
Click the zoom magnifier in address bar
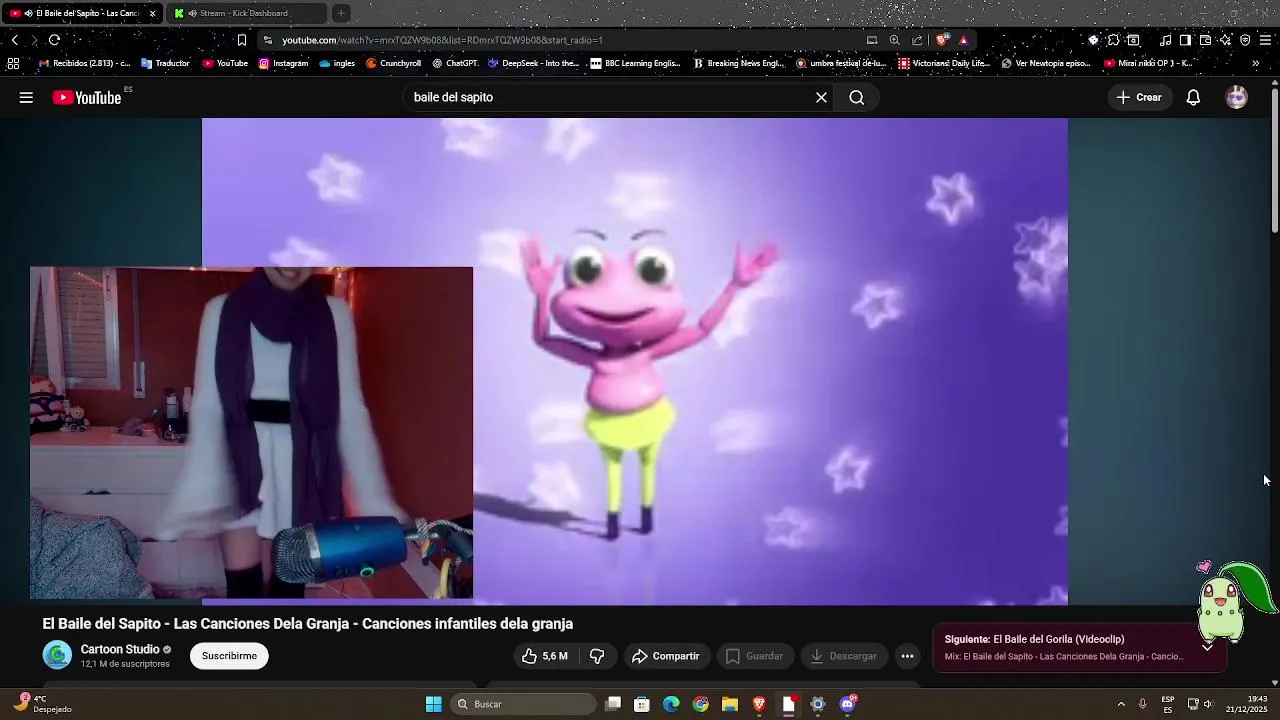pos(894,40)
